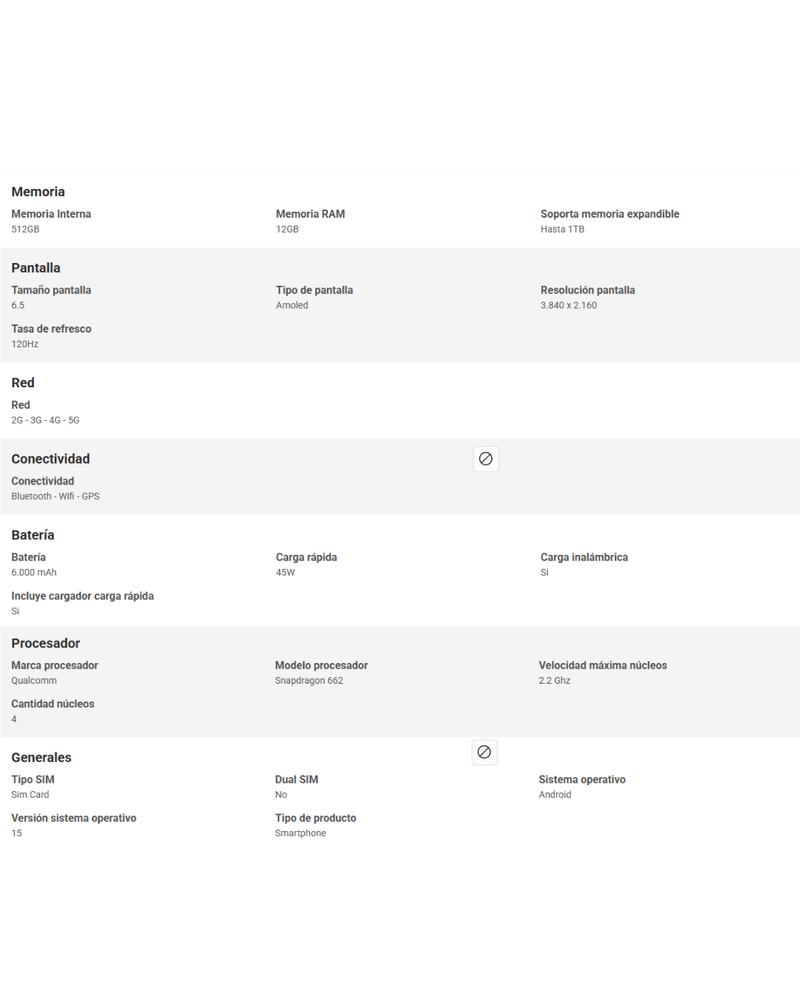Click the 512GB internal memory value
Image resolution: width=800 pixels, height=1000 pixels.
(26, 229)
